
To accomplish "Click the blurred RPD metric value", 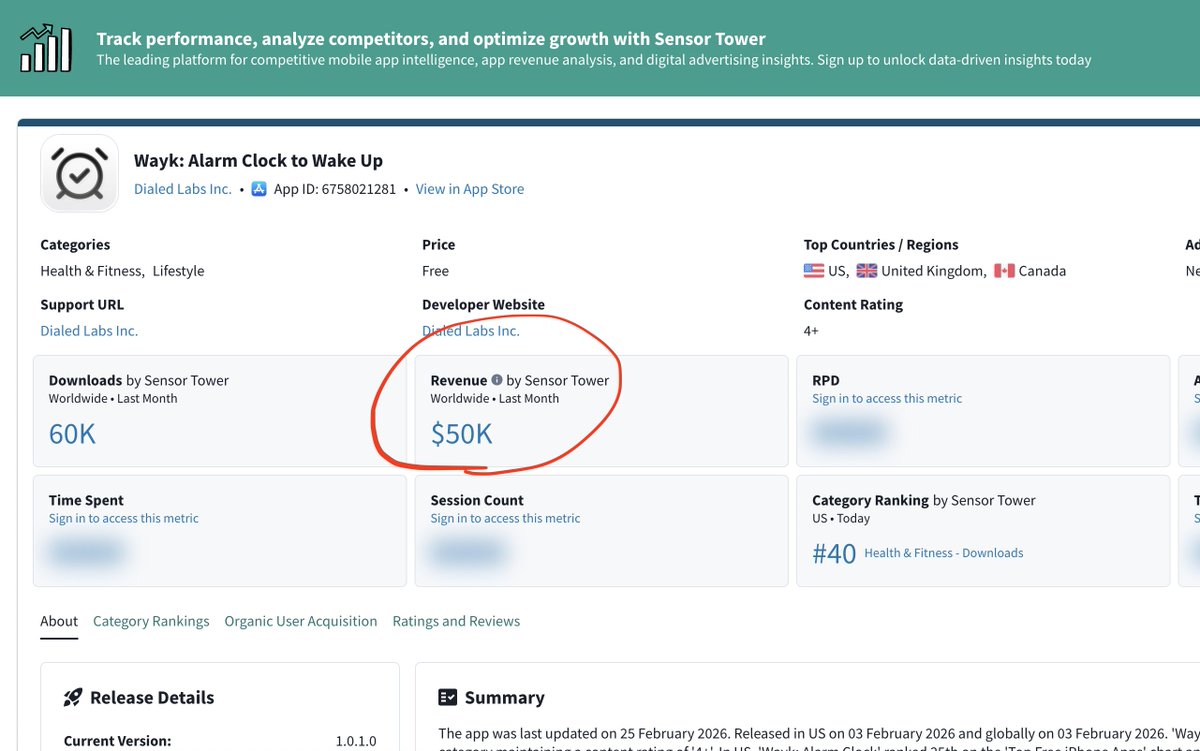I will [849, 434].
